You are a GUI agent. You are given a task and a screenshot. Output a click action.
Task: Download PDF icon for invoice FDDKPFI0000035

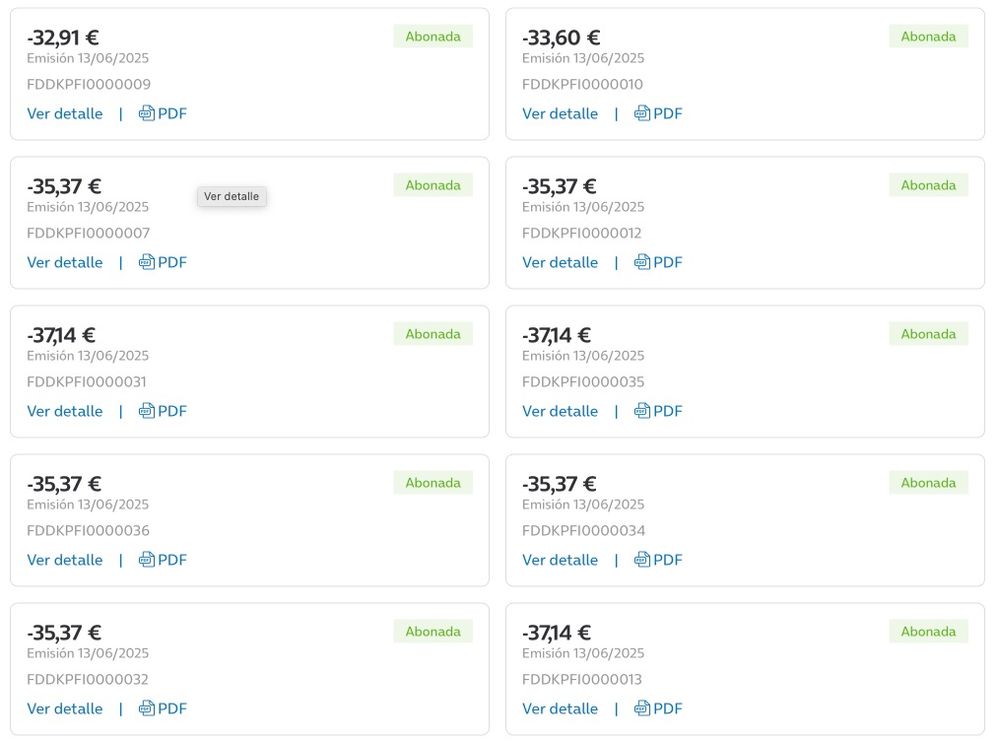[x=642, y=412]
